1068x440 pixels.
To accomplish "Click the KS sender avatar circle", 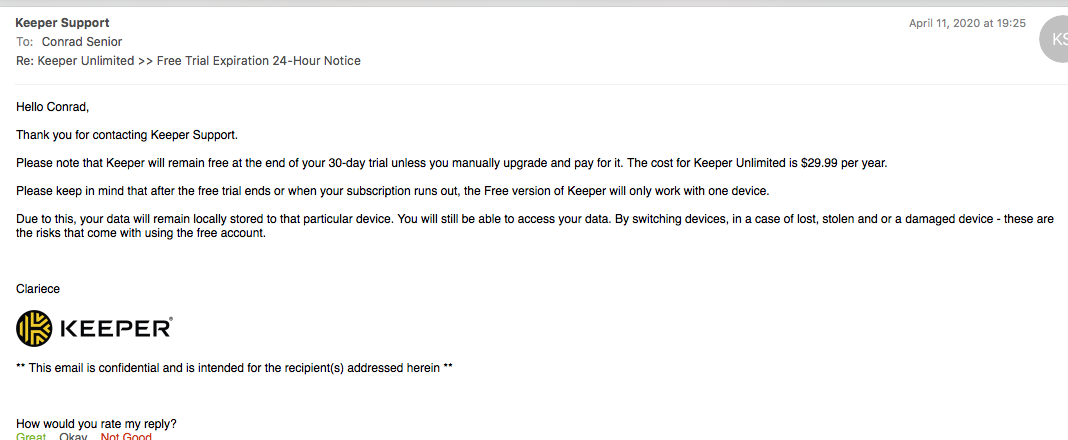I will 1054,39.
